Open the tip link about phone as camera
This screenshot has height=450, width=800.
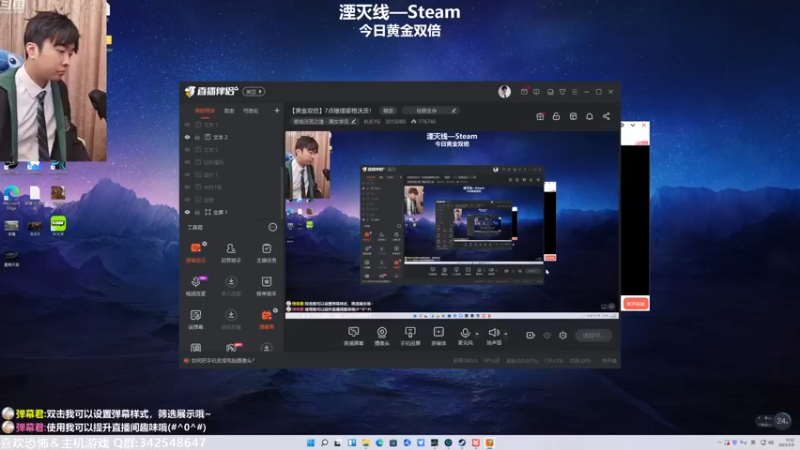[x=223, y=361]
